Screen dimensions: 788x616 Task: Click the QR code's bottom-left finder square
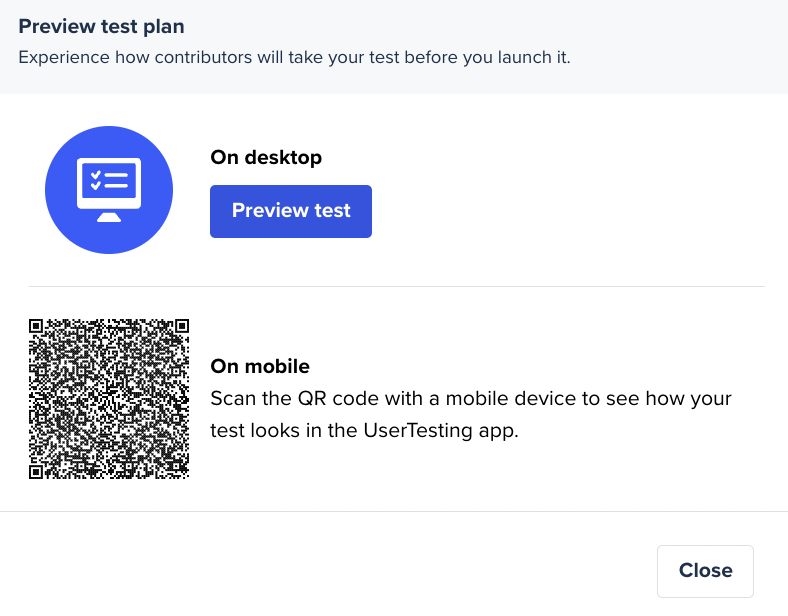click(x=35, y=472)
